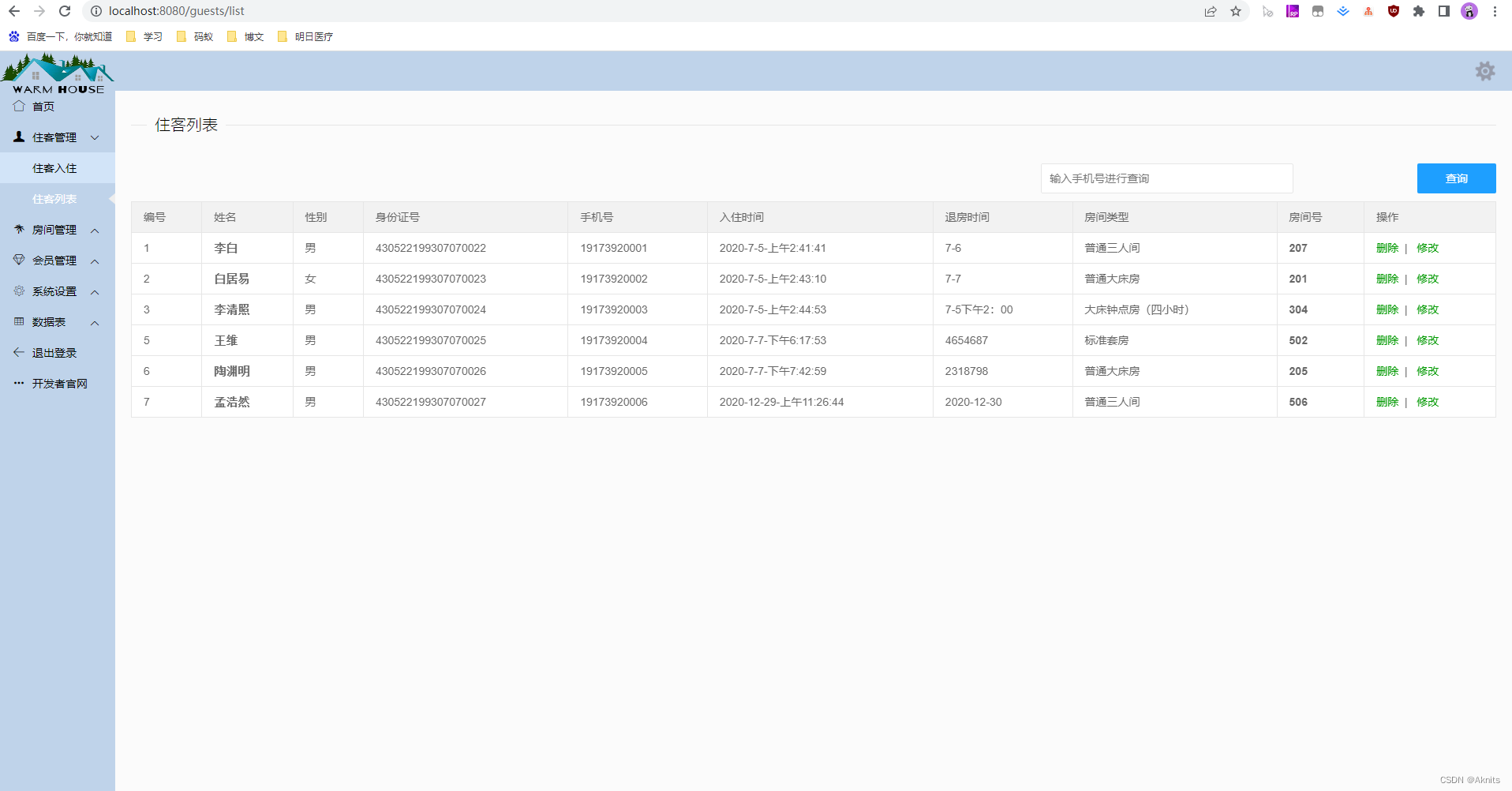Viewport: 1512px width, 791px height.
Task: Click the home icon beside 首页
Action: (x=19, y=106)
